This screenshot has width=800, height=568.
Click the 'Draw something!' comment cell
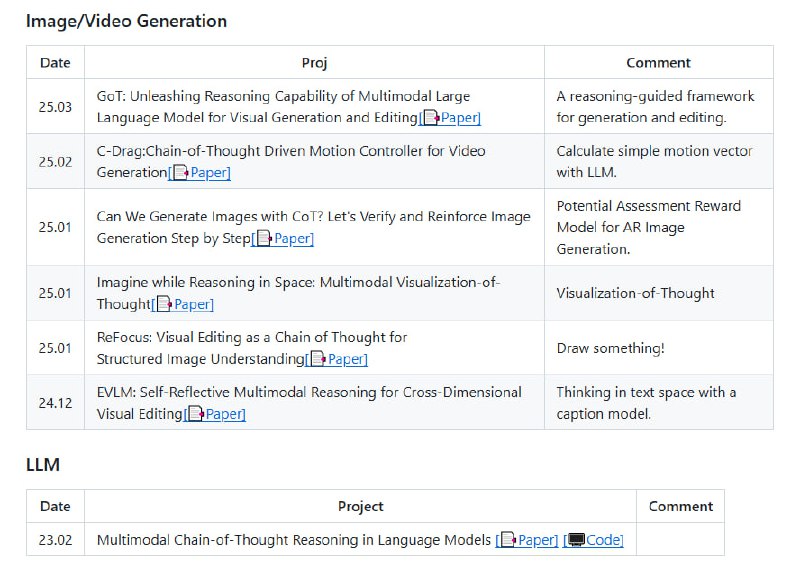click(610, 348)
